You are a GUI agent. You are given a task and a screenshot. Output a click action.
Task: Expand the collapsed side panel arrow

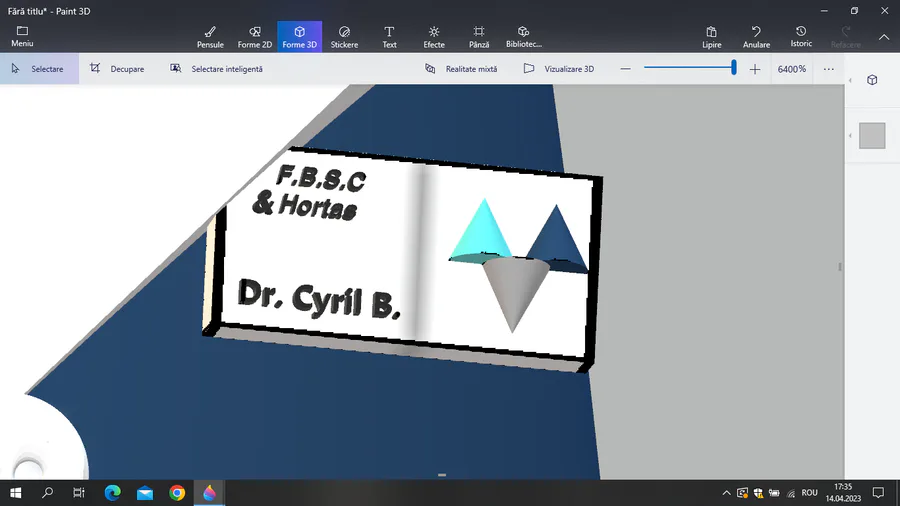[850, 80]
